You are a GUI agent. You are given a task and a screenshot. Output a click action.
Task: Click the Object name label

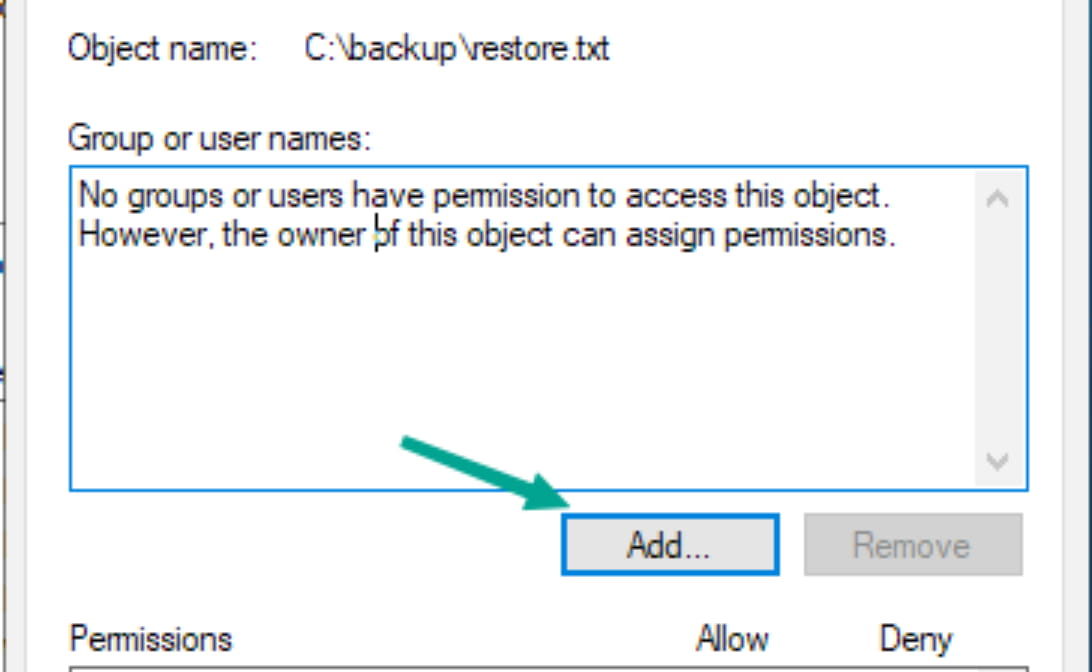pyautogui.click(x=162, y=49)
